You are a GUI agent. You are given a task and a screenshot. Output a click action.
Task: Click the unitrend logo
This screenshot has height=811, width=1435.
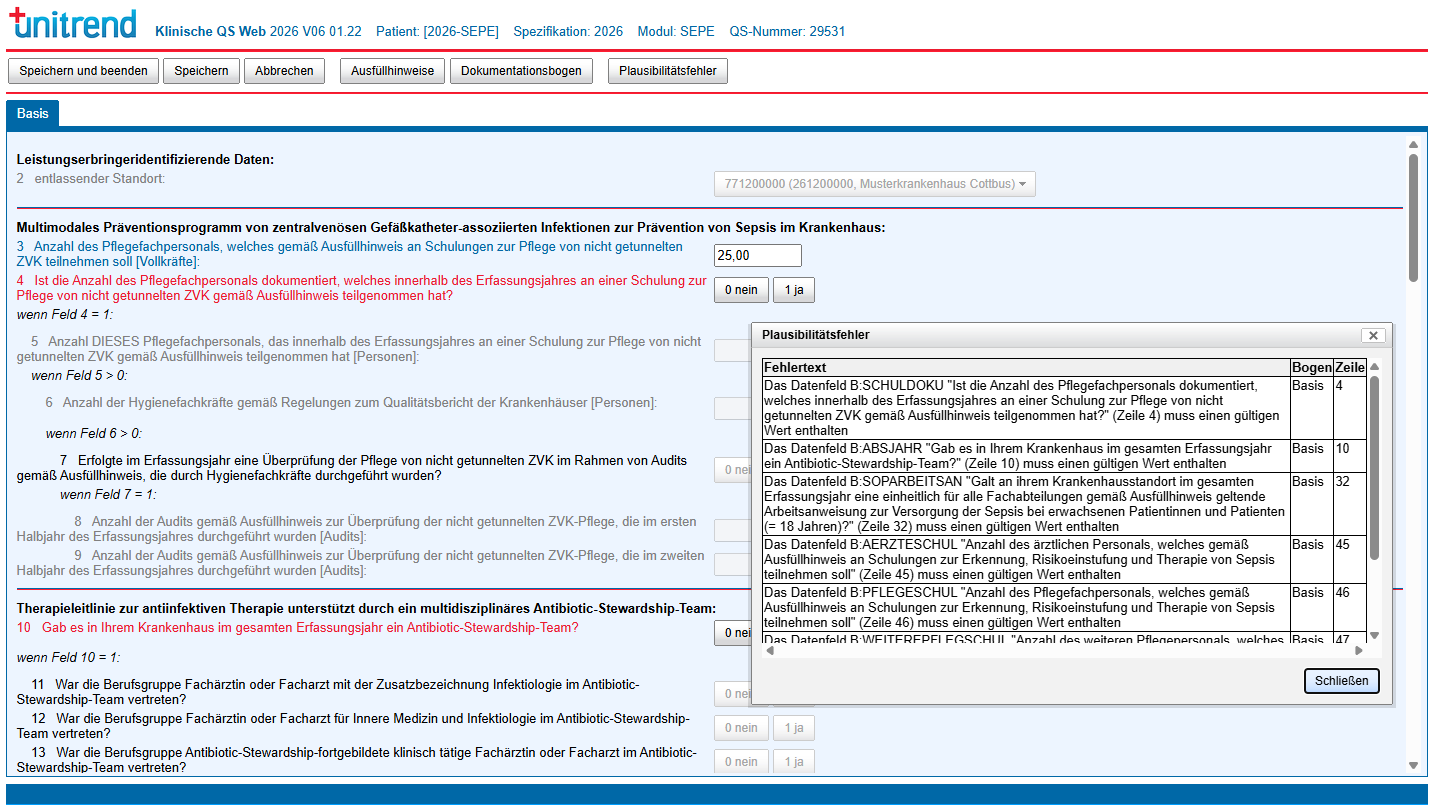pos(71,24)
